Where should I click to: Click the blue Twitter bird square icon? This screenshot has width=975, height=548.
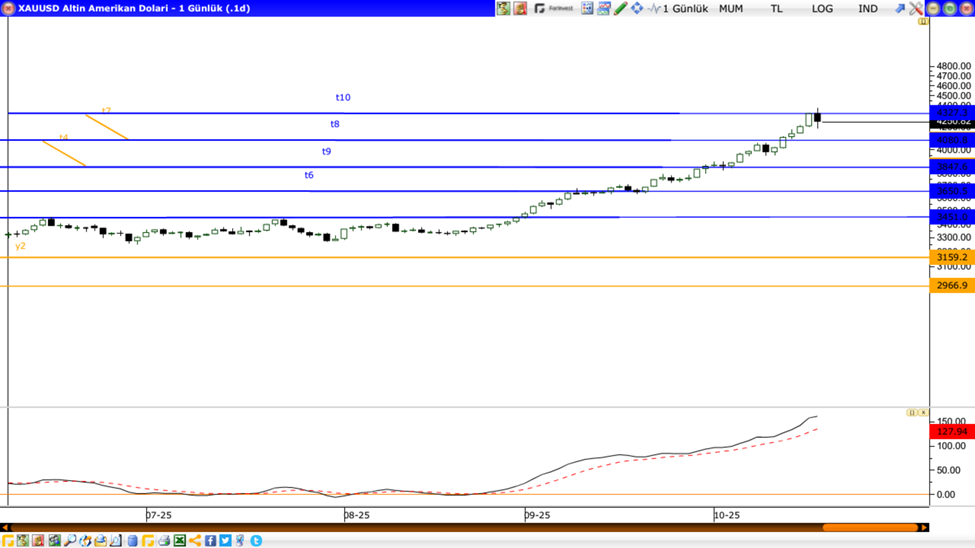coord(226,541)
